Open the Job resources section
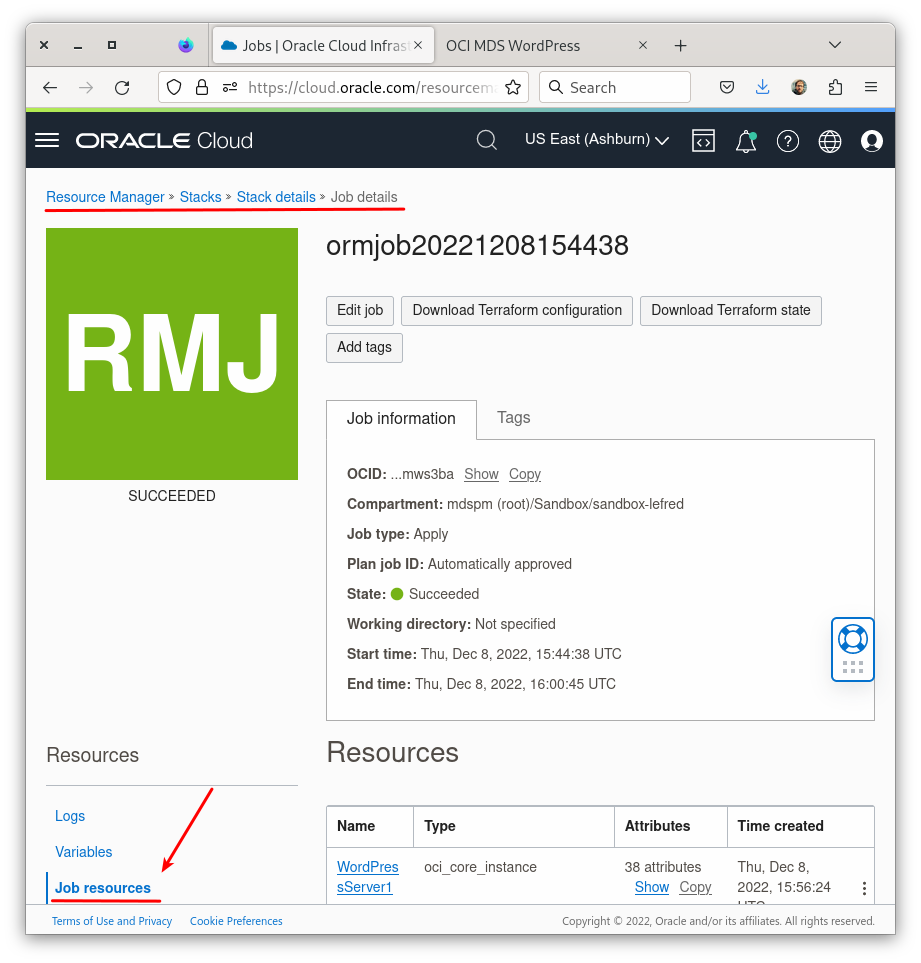 pyautogui.click(x=102, y=888)
